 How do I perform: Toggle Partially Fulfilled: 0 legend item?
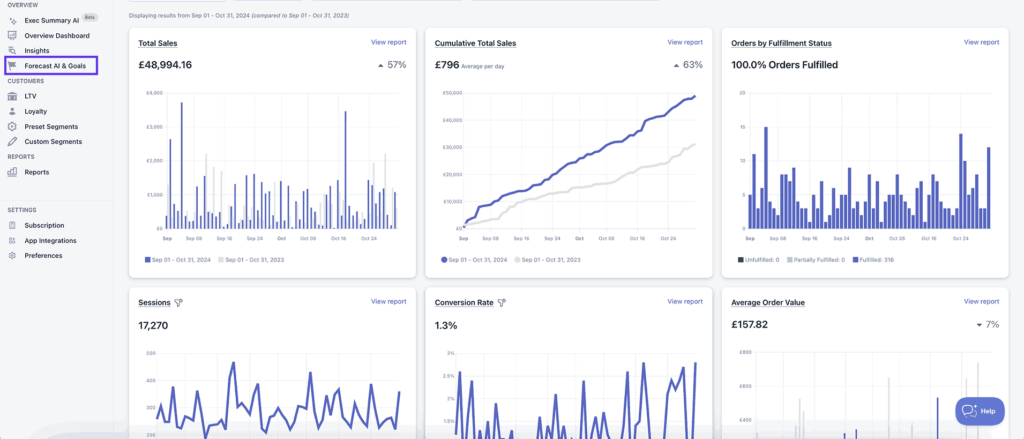tap(816, 259)
